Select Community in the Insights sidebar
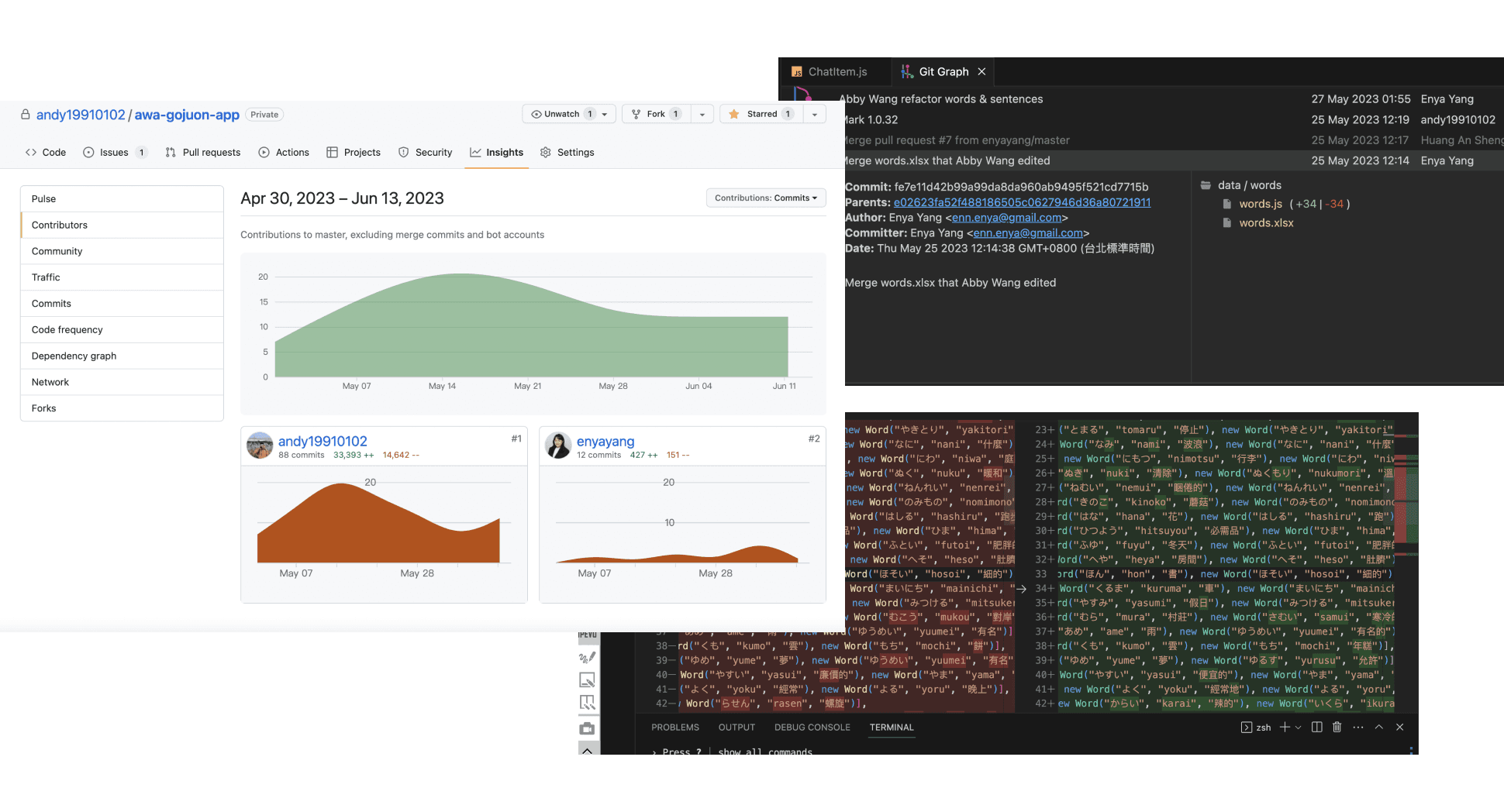 coord(122,252)
